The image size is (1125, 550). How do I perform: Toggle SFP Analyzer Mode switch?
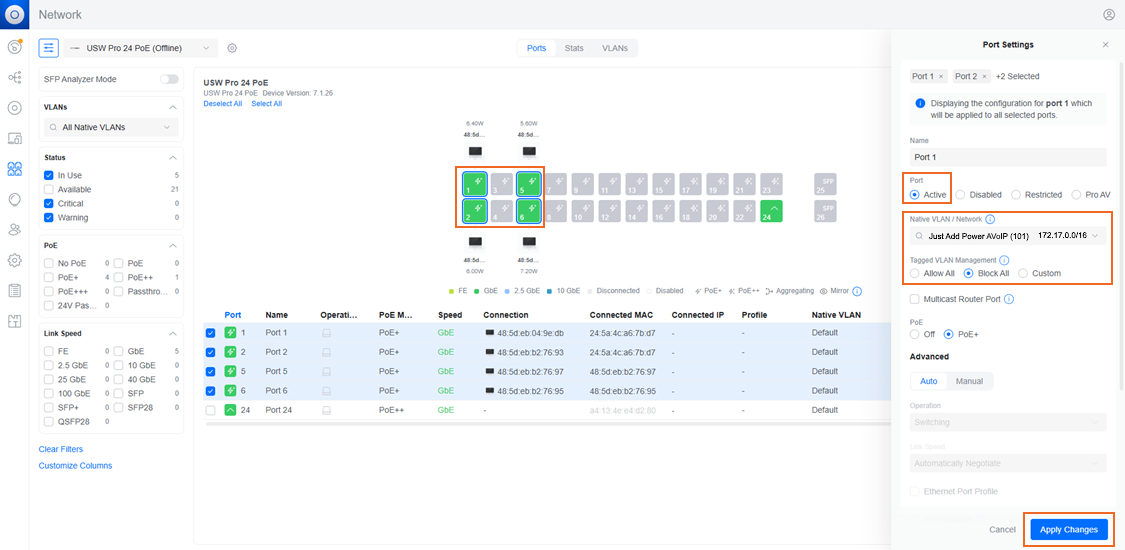click(x=169, y=79)
